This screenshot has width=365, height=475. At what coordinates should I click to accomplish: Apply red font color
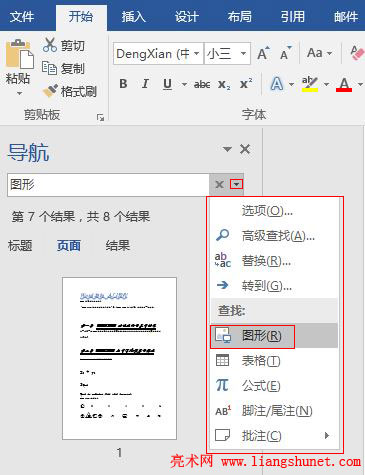point(344,84)
